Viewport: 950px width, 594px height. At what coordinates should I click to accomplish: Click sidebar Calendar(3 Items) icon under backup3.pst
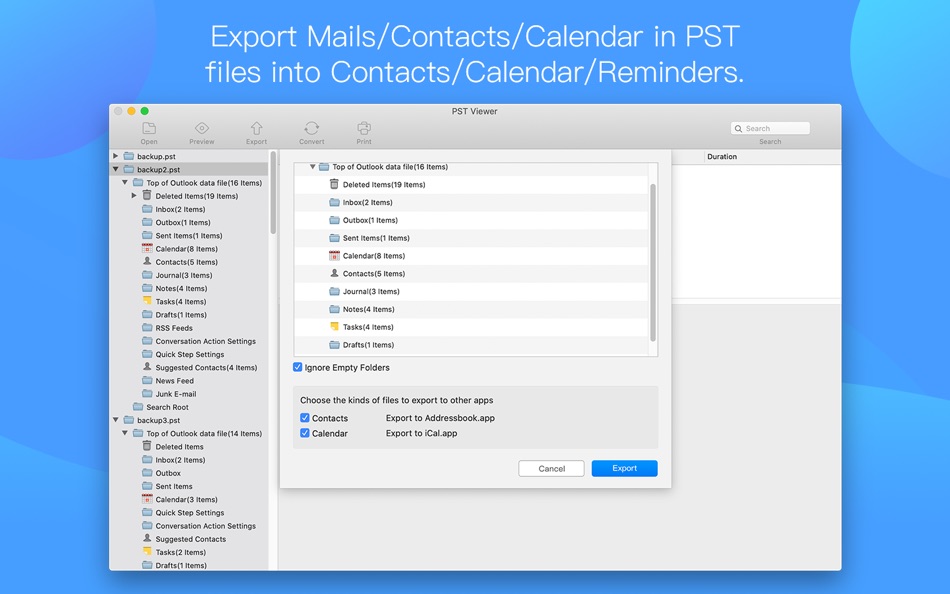(x=147, y=499)
